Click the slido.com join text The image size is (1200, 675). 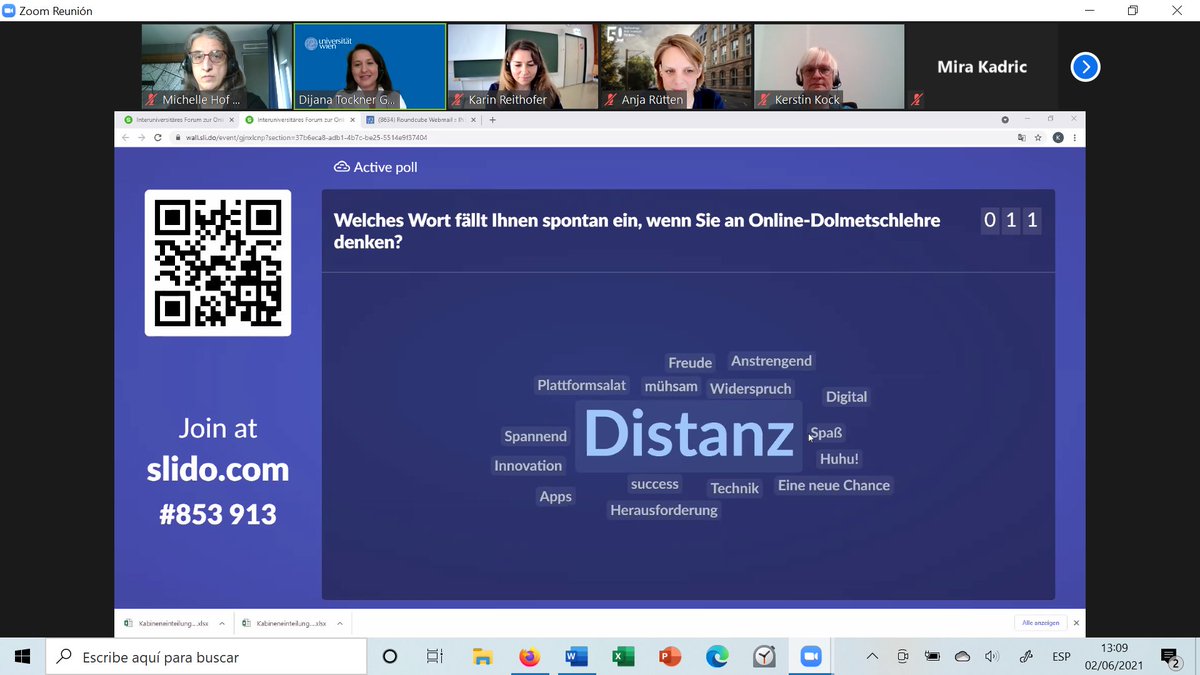pos(218,469)
